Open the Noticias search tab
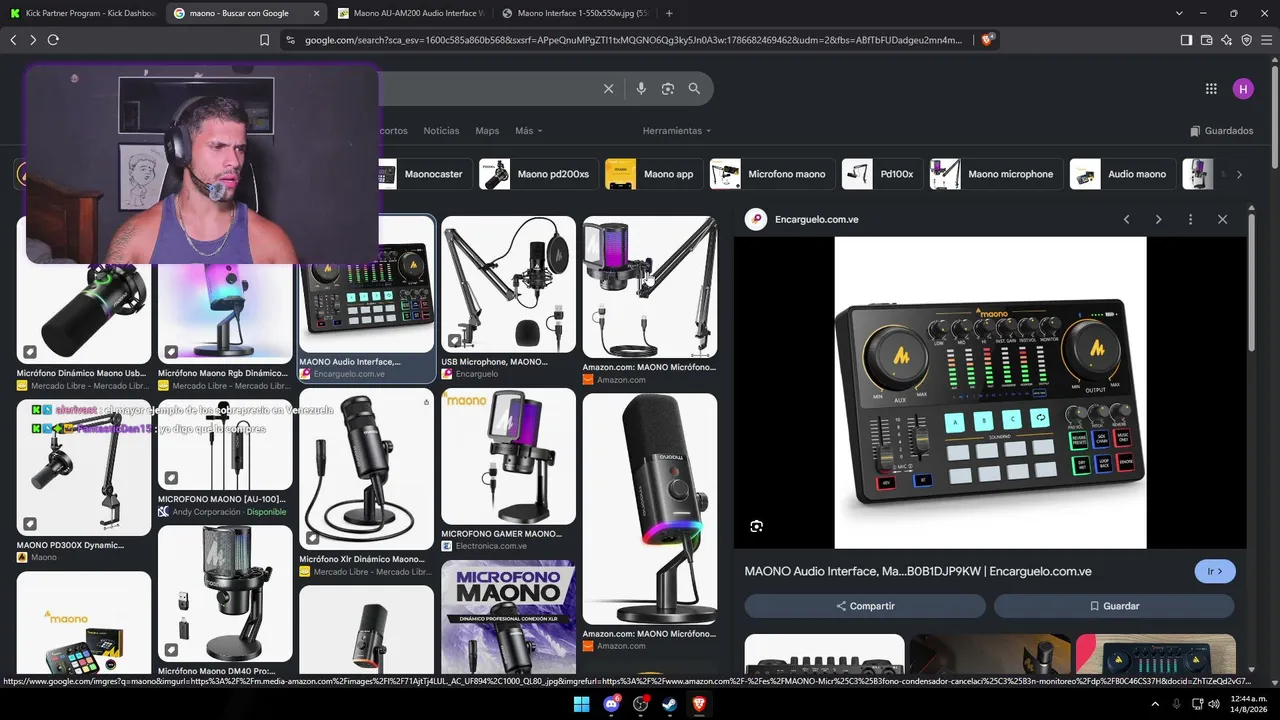The width and height of the screenshot is (1280, 720). click(x=441, y=131)
